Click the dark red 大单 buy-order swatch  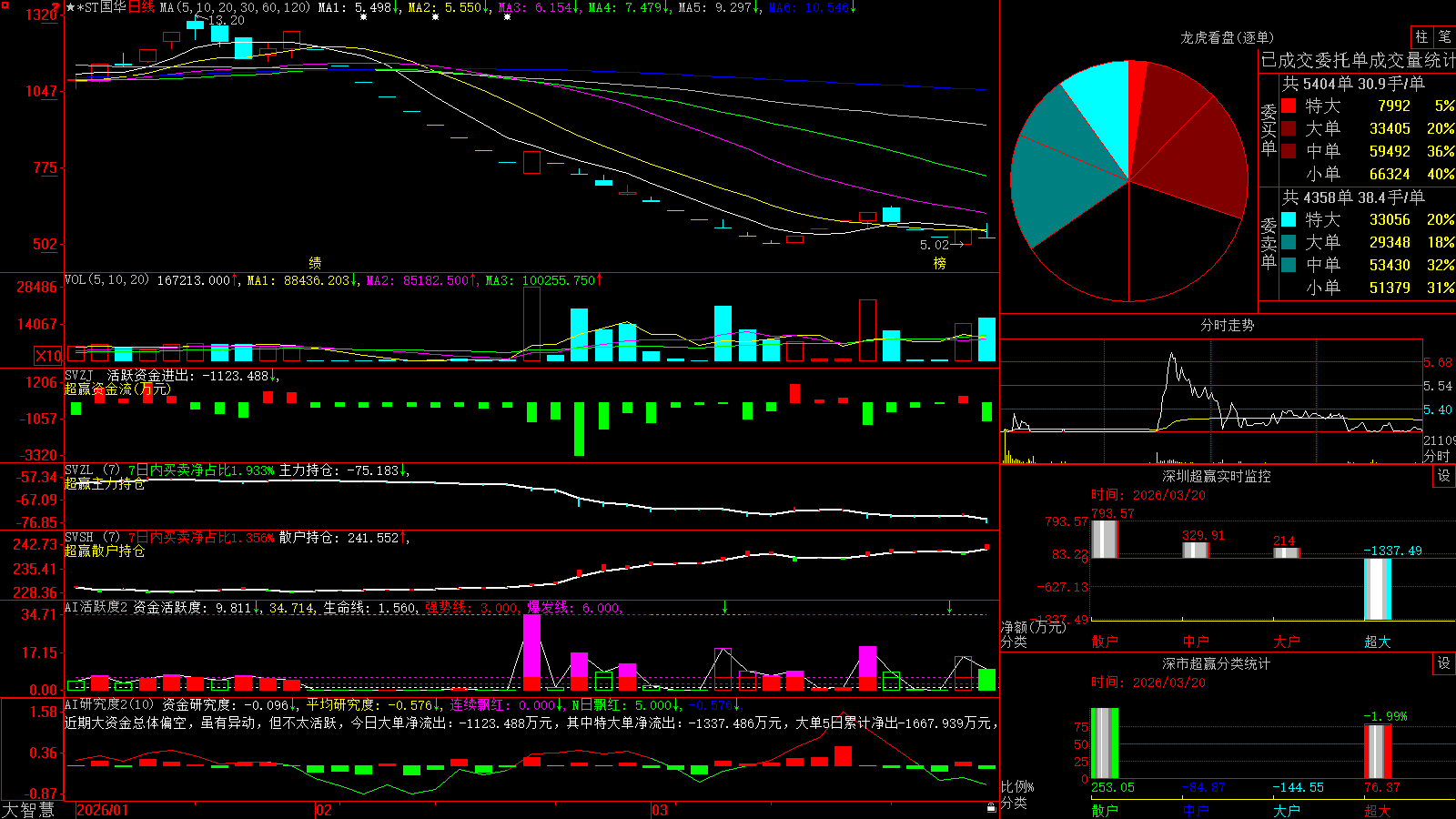pyautogui.click(x=1289, y=128)
